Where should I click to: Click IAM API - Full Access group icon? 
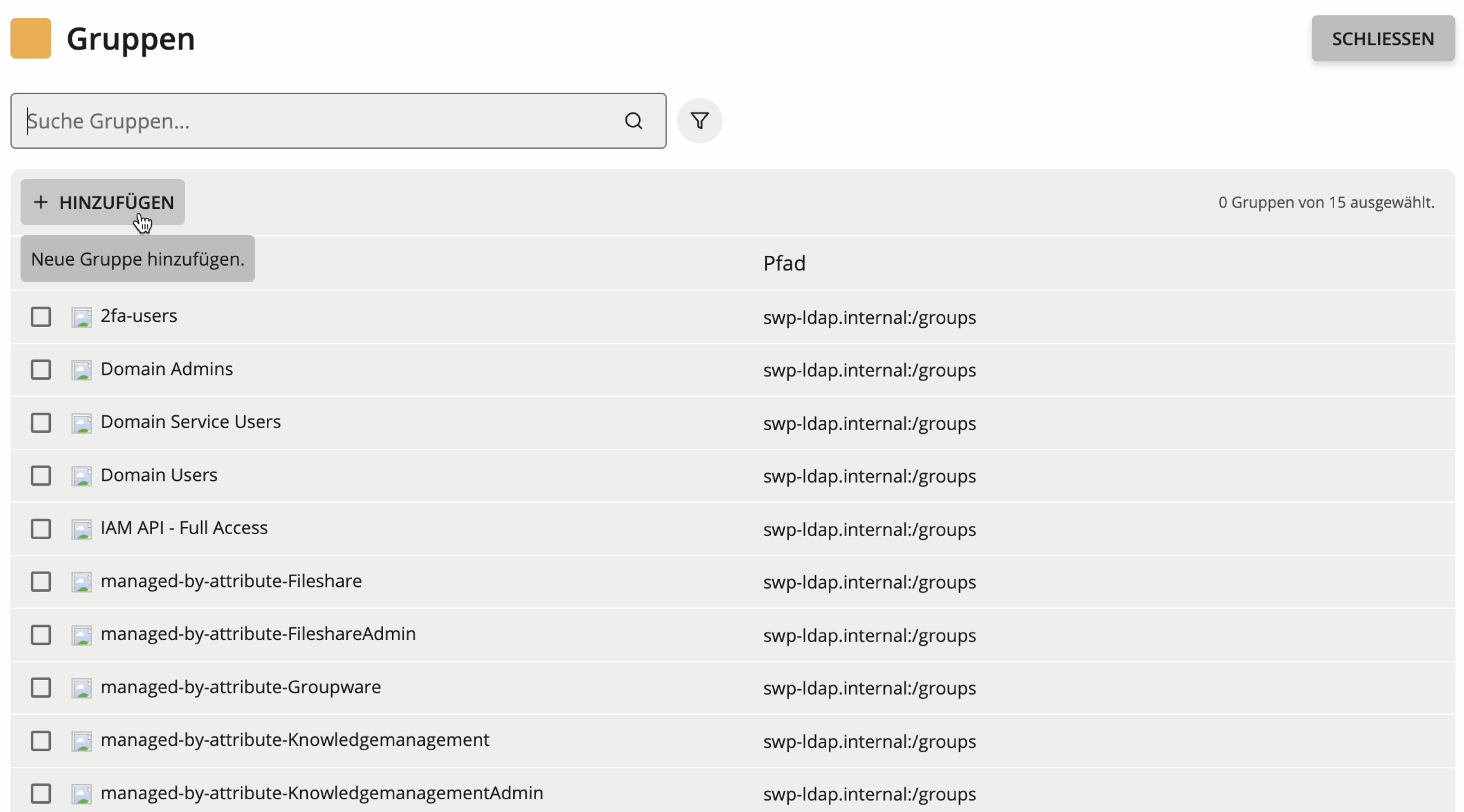81,529
